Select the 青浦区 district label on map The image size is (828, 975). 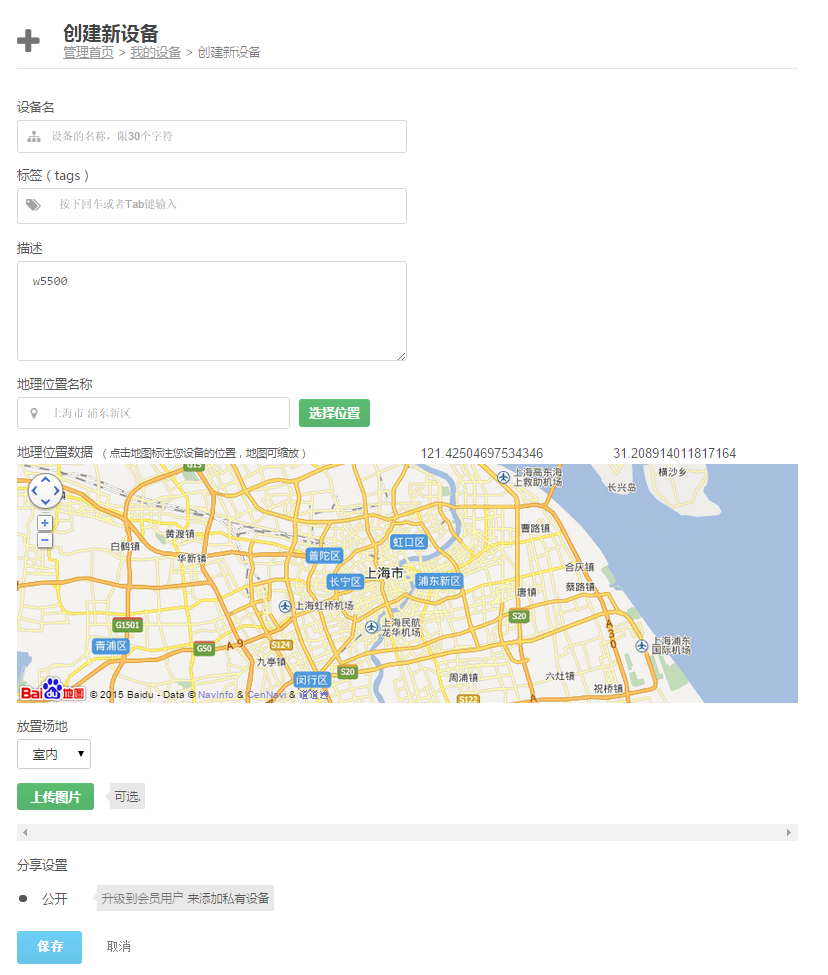click(111, 646)
